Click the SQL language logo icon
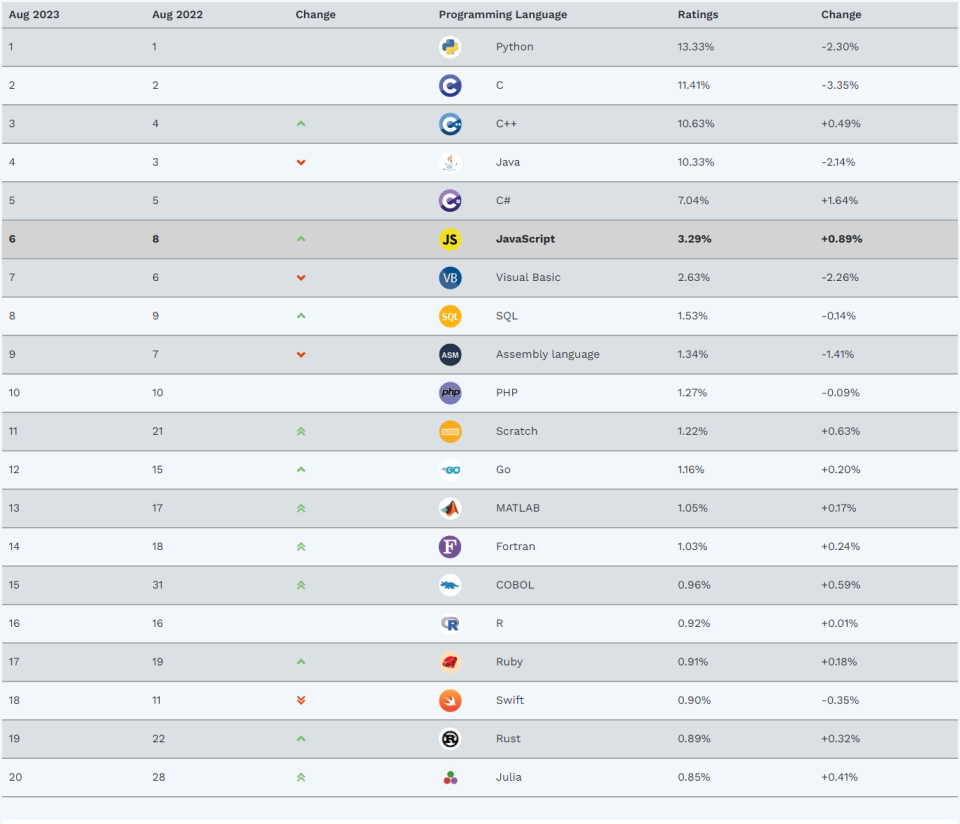960x824 pixels. coord(450,316)
